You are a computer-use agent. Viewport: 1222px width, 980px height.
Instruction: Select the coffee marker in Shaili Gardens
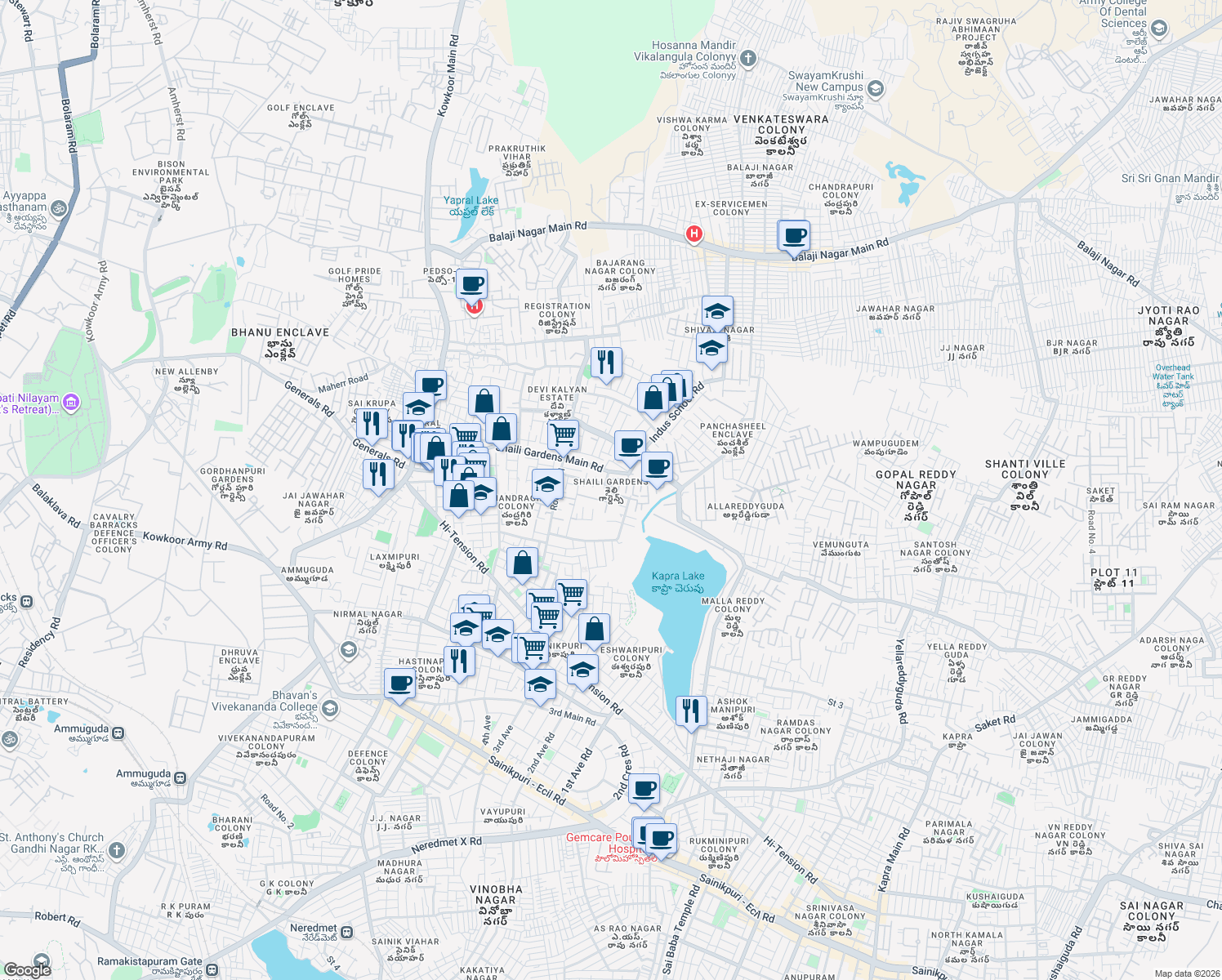(658, 469)
